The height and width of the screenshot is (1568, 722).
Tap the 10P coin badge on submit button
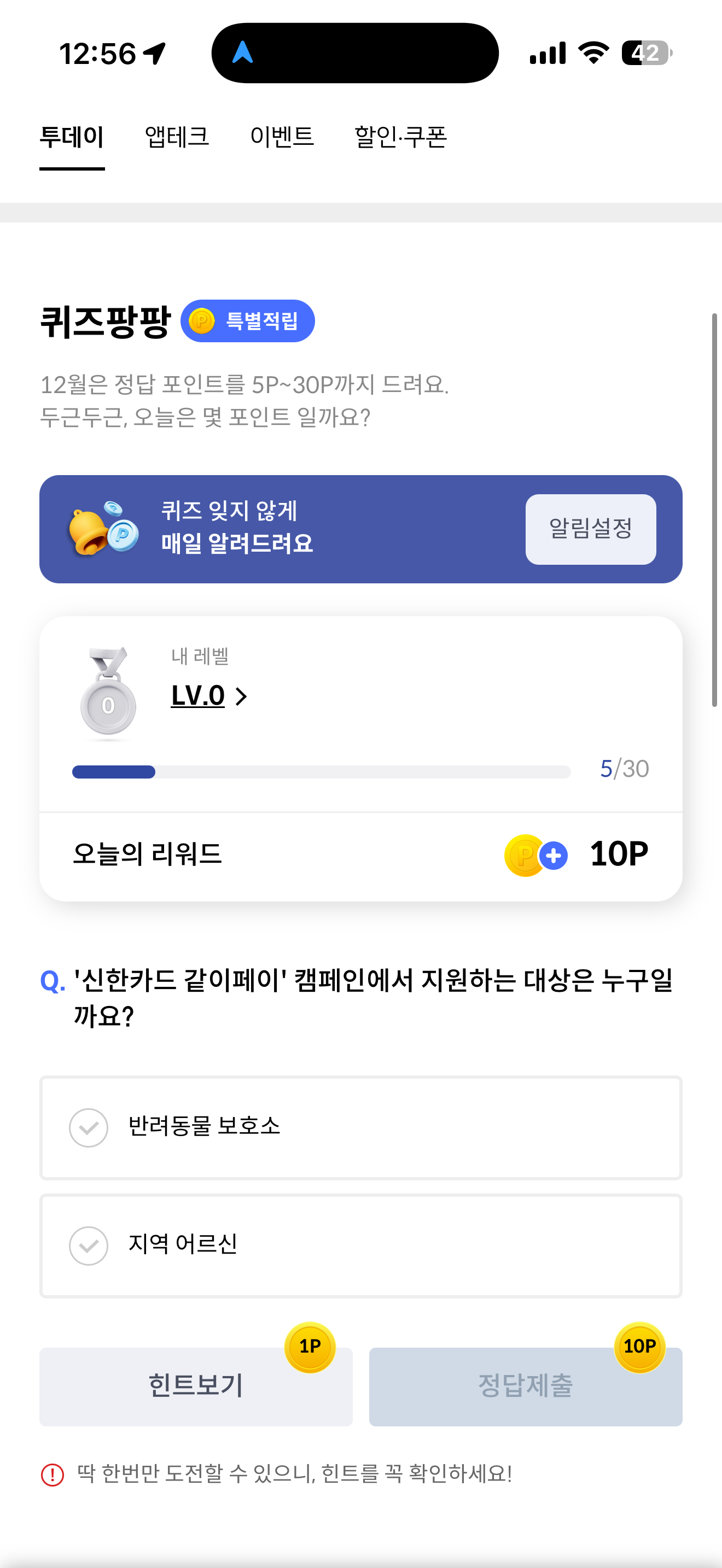pyautogui.click(x=639, y=1347)
